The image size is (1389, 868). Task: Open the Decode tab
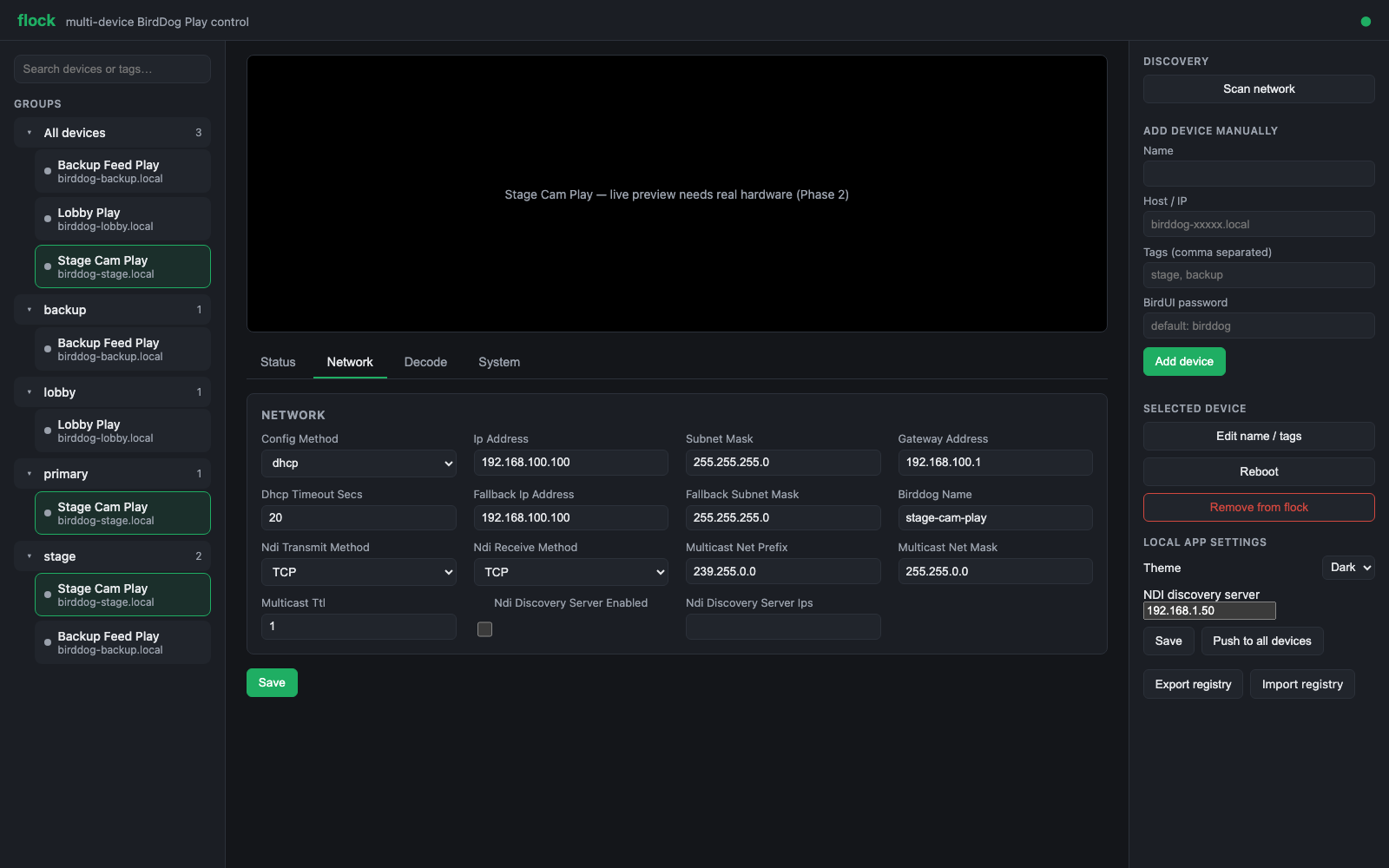(425, 362)
